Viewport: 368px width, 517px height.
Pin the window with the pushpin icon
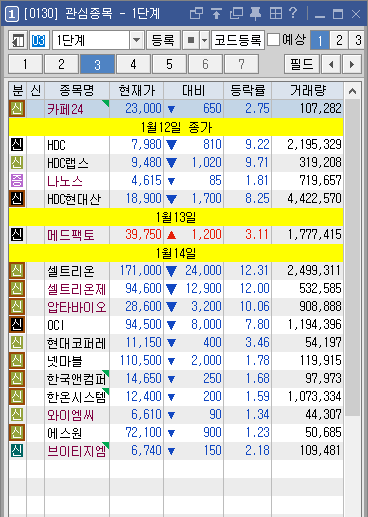pyautogui.click(x=256, y=14)
